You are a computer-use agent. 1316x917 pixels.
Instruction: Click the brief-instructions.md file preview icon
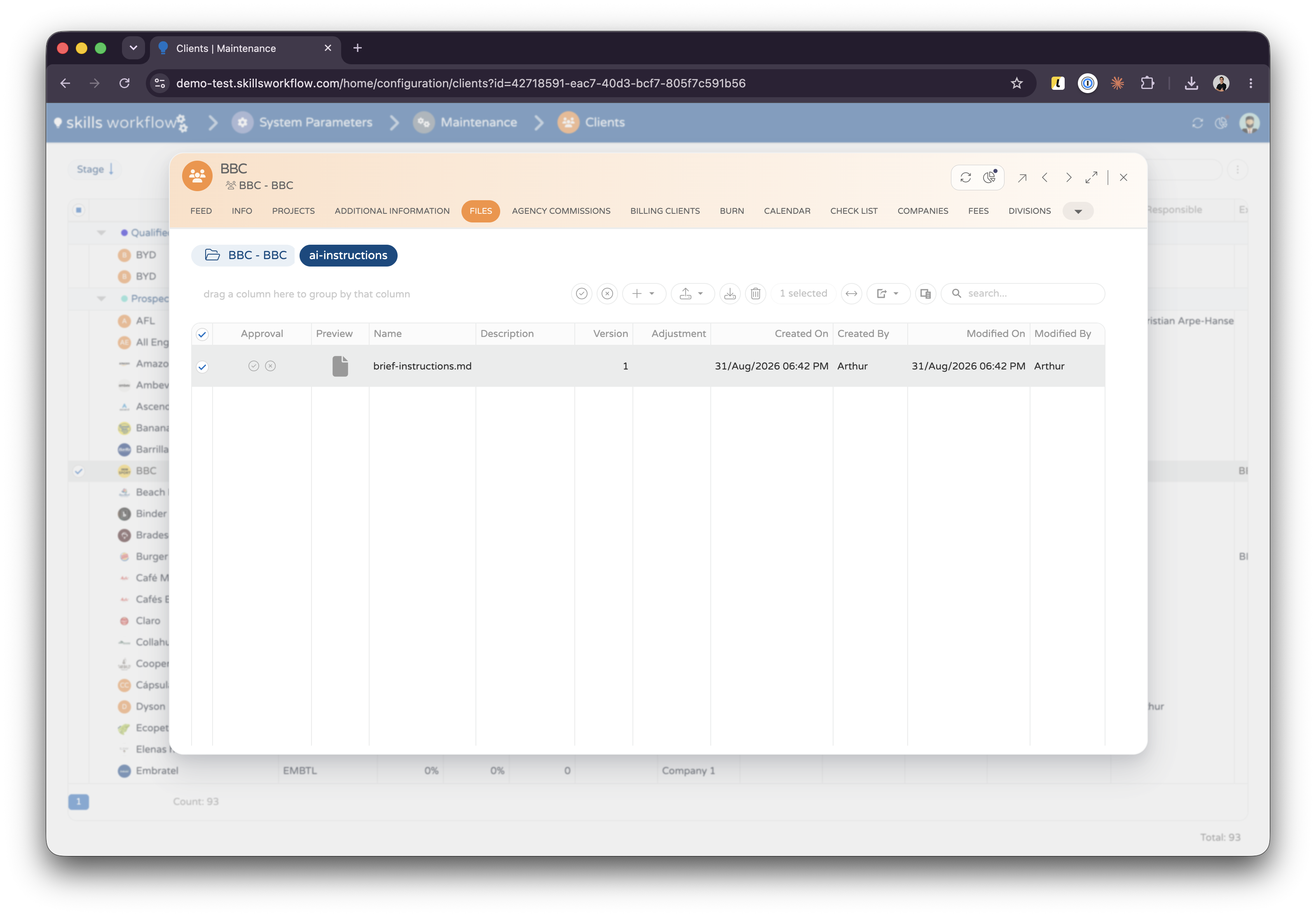(x=340, y=366)
